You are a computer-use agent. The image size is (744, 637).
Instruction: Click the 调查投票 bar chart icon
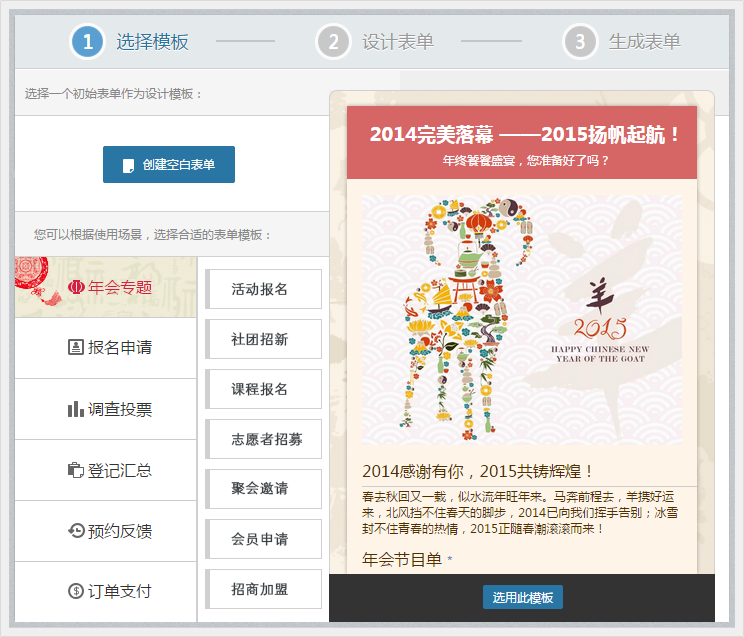(x=75, y=409)
